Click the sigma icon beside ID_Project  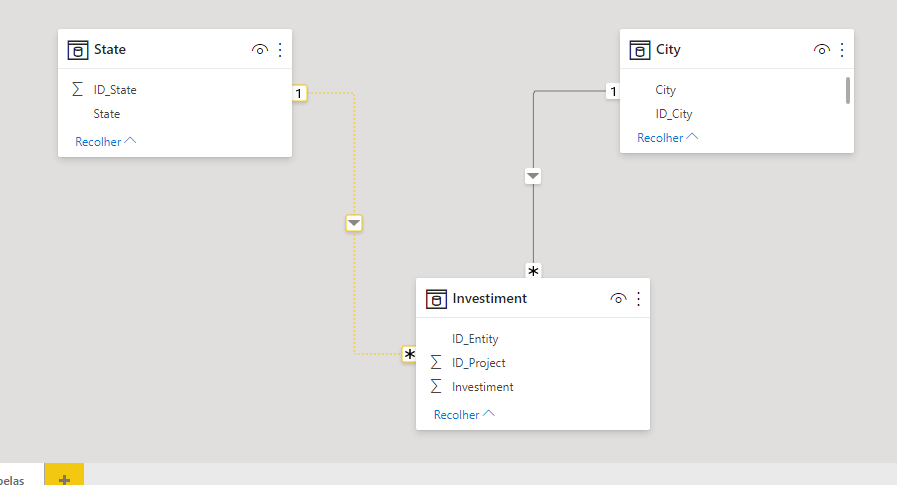click(435, 362)
